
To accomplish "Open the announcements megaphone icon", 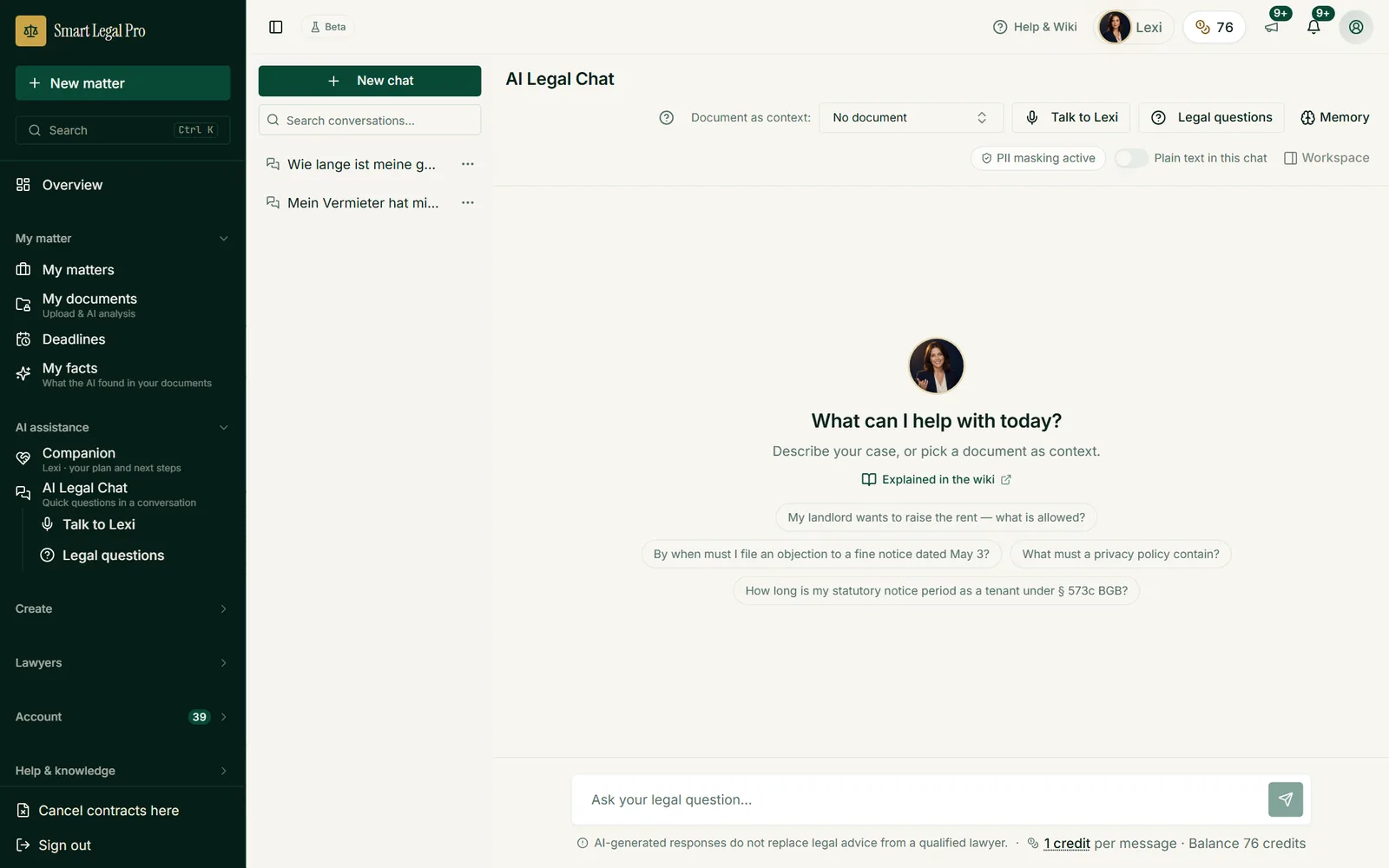I will [1272, 27].
